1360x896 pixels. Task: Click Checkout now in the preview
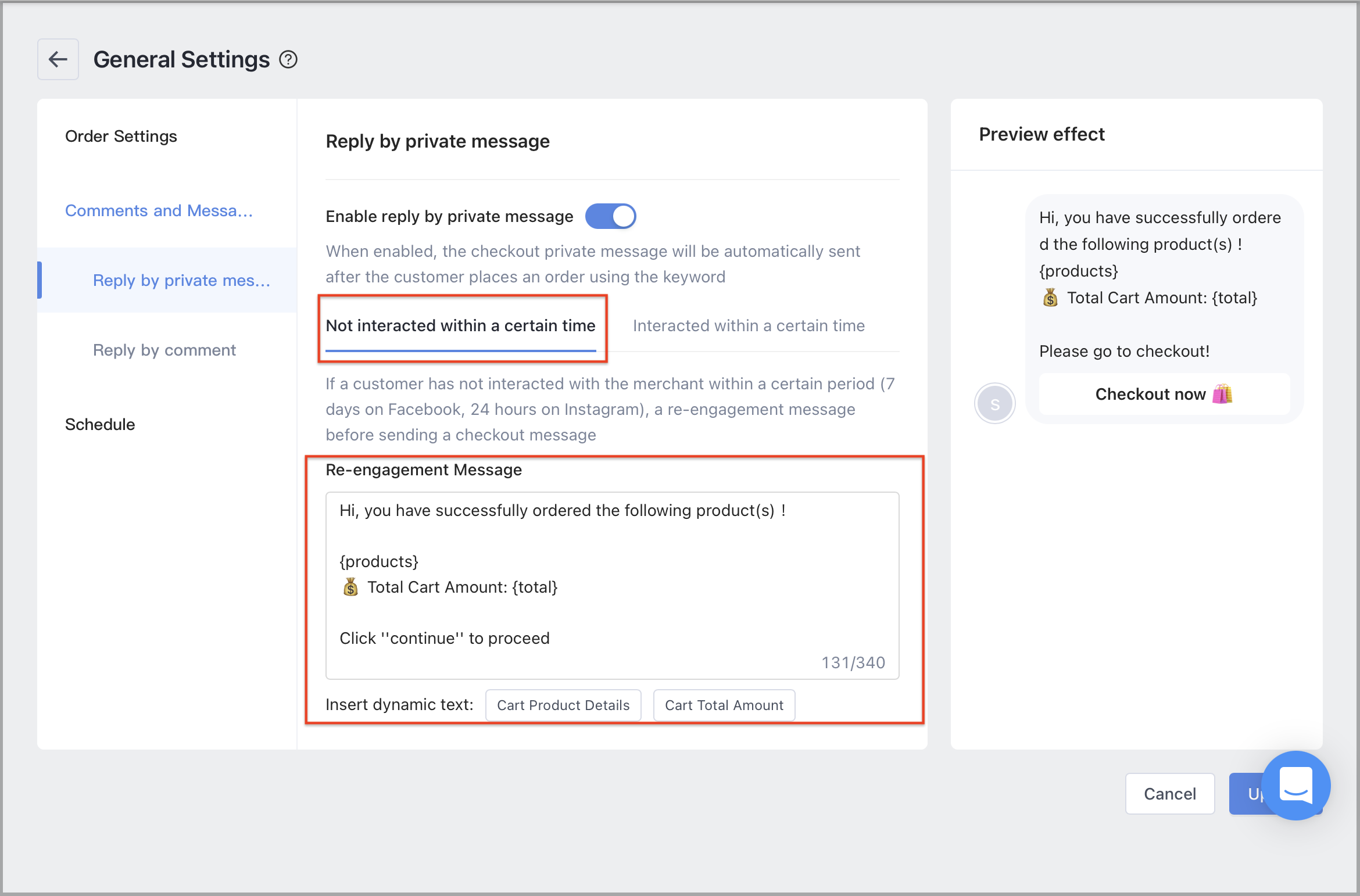coord(1164,394)
